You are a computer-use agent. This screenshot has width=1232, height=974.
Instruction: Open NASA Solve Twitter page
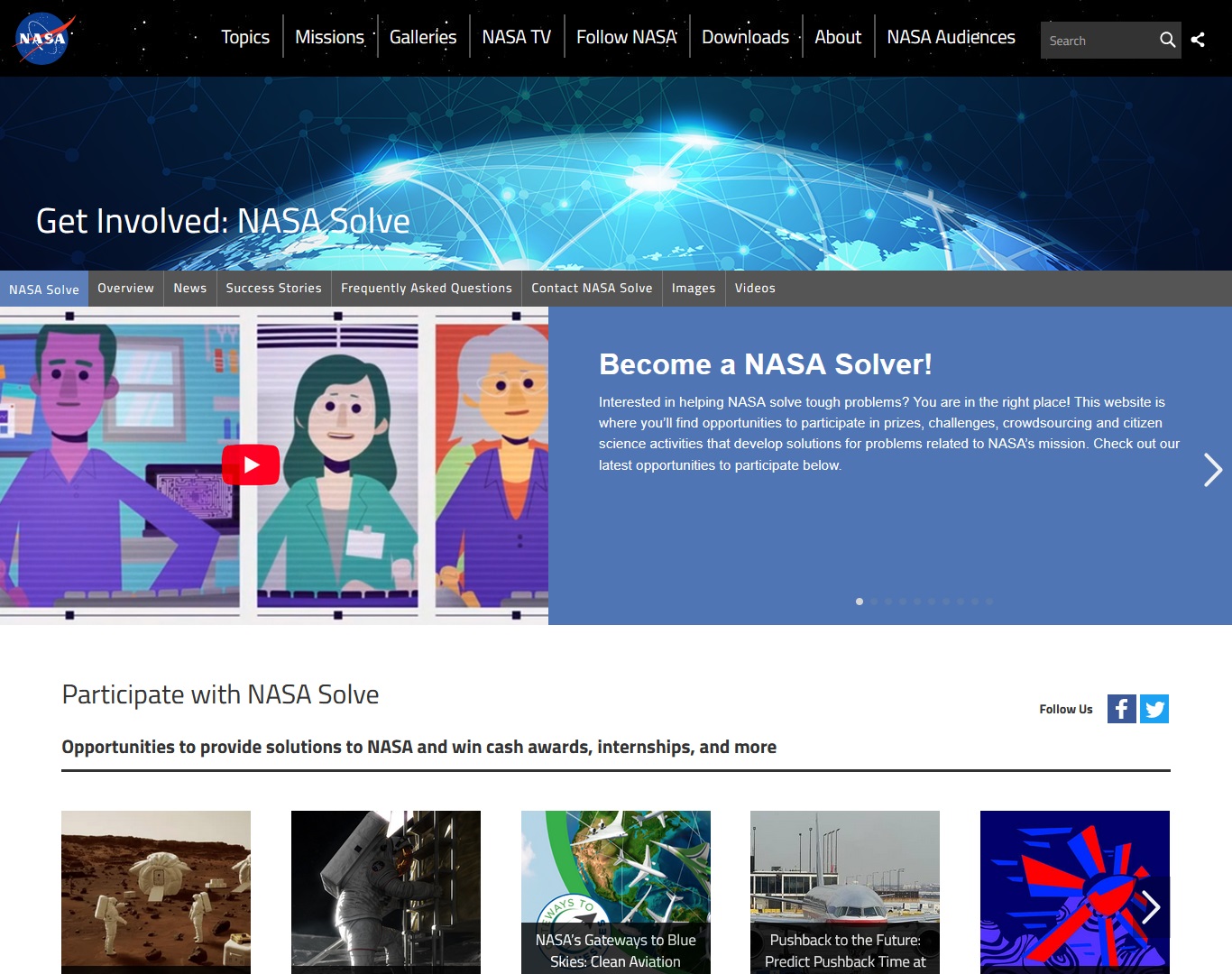[1154, 709]
